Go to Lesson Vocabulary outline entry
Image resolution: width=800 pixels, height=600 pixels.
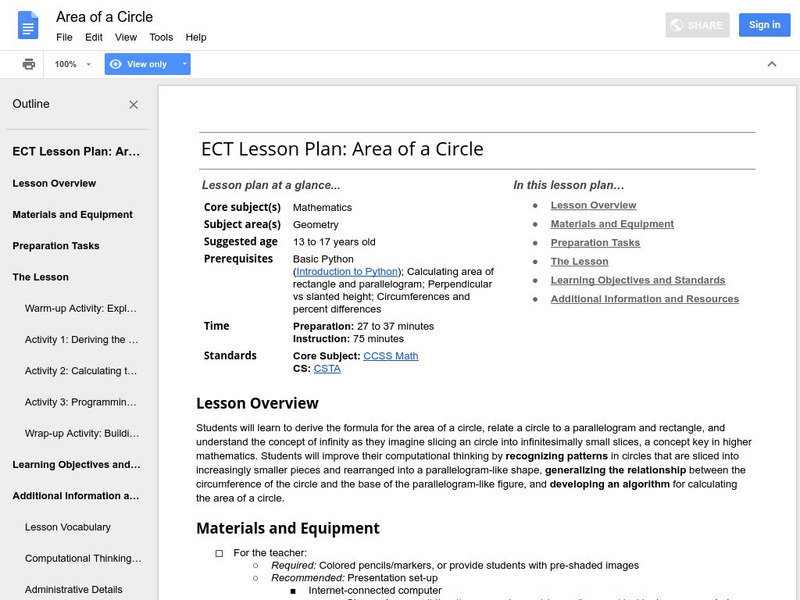coord(67,527)
